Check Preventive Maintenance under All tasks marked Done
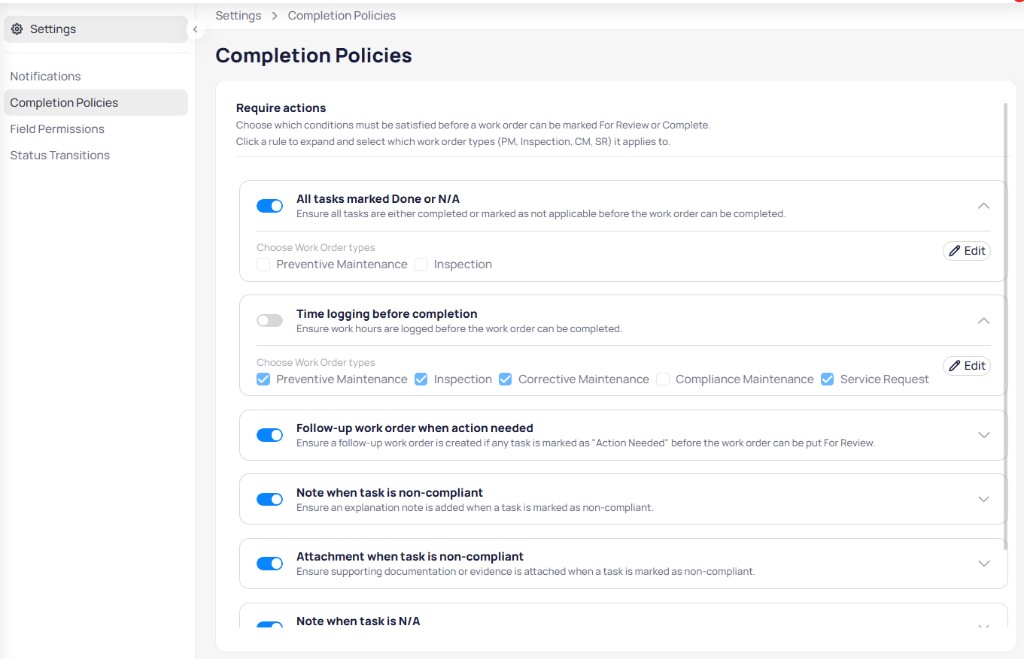 pos(263,265)
